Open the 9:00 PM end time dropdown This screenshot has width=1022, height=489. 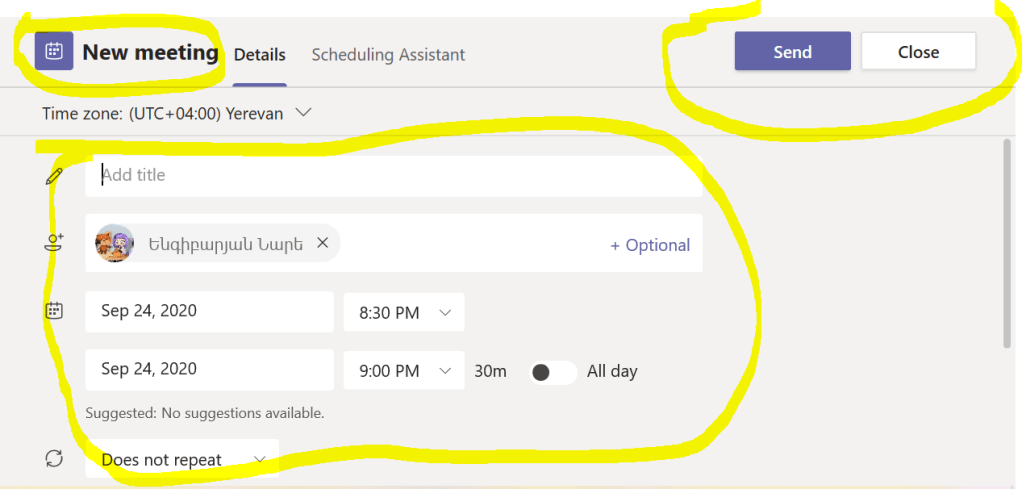point(404,371)
